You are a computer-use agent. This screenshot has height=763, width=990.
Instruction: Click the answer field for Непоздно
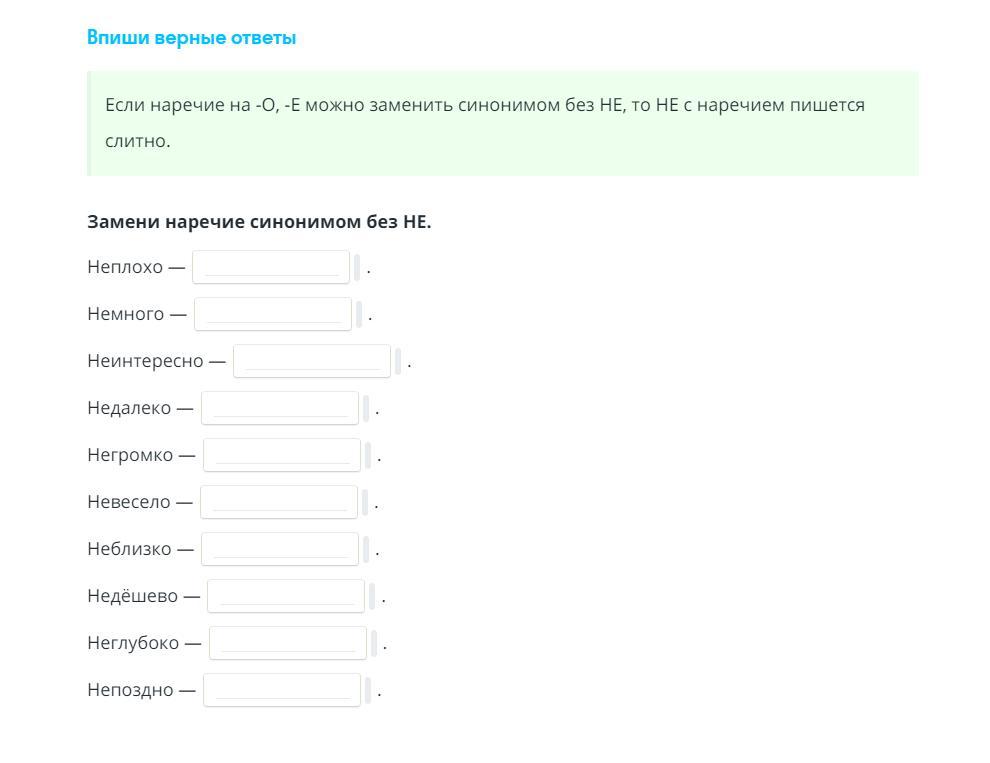tap(281, 690)
